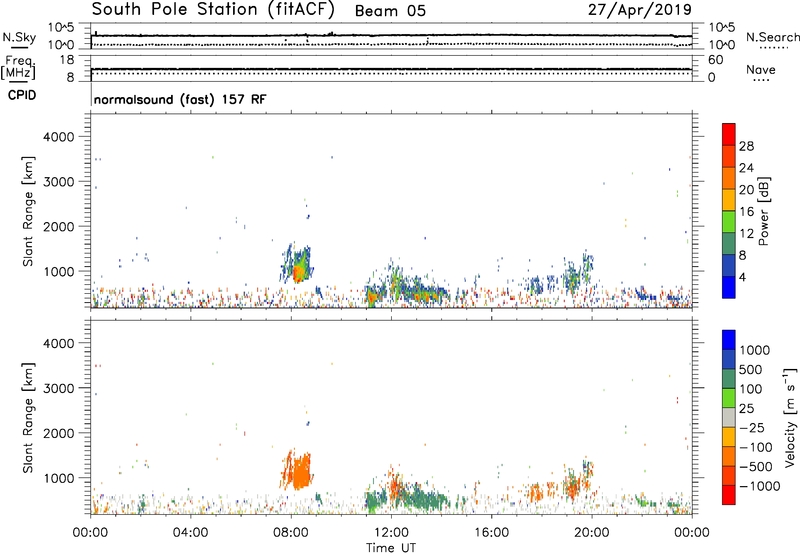The image size is (800, 554).
Task: Click the '18' frequency axis tick
Action: [x=67, y=60]
